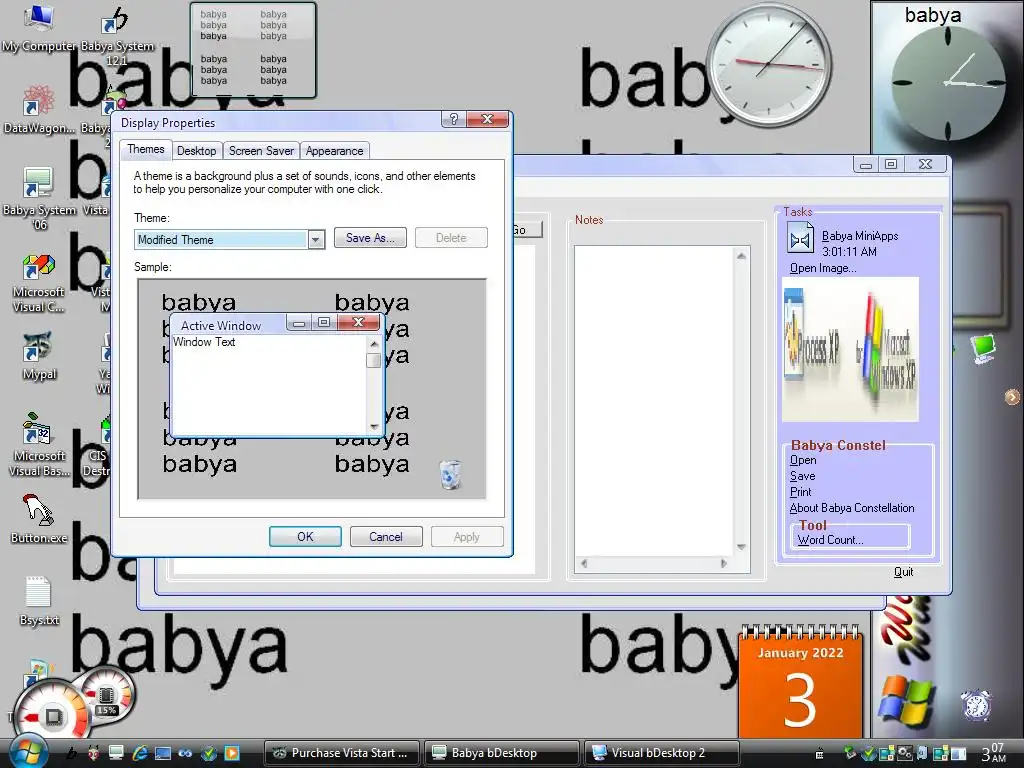Click the green check computer tray icon
Viewport: 1024px width, 768px height.
tap(868, 753)
